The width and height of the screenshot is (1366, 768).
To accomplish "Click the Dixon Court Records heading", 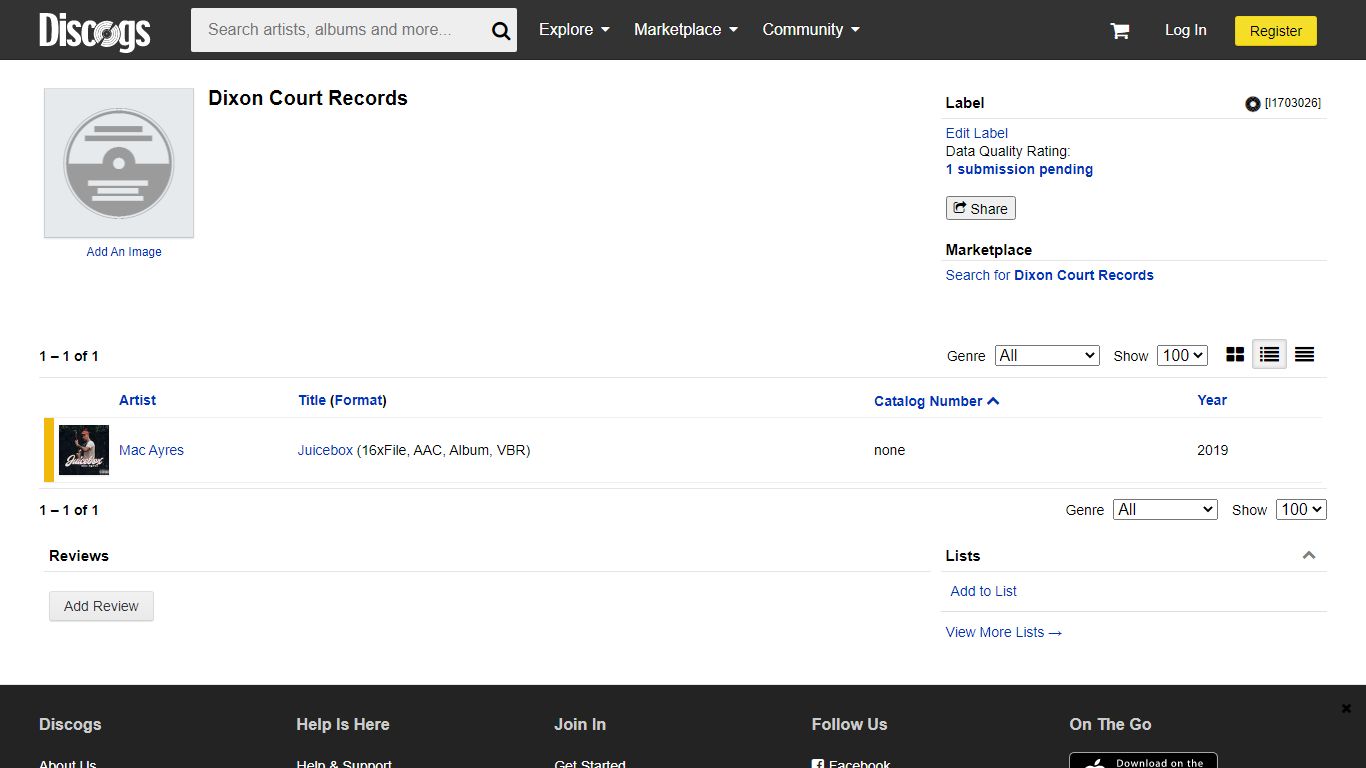I will (308, 98).
